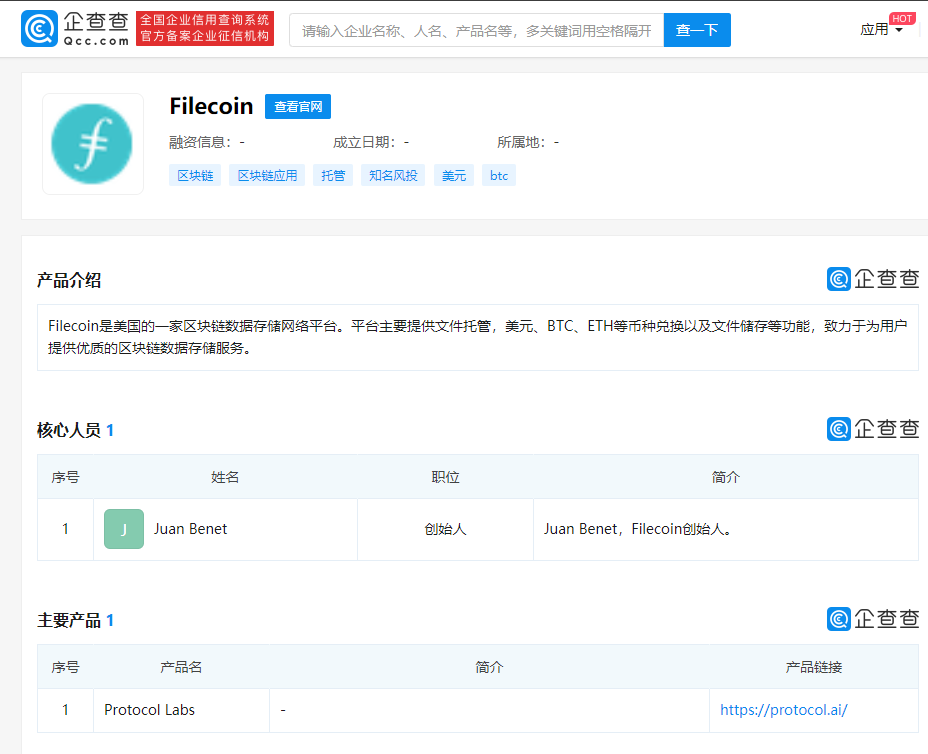Screen dimensions: 928x754
Task: Click the Qcc.com home icon
Action: (x=38, y=29)
